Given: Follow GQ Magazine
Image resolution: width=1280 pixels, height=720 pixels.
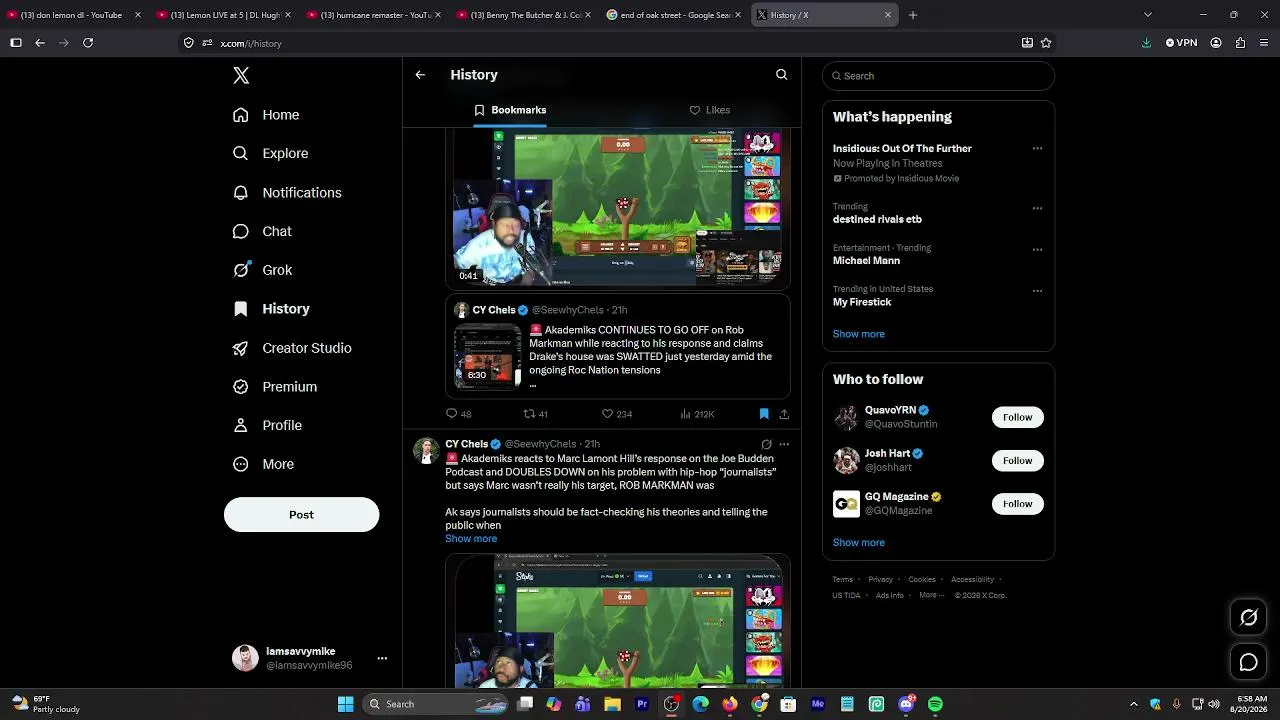Looking at the screenshot, I should pos(1017,503).
